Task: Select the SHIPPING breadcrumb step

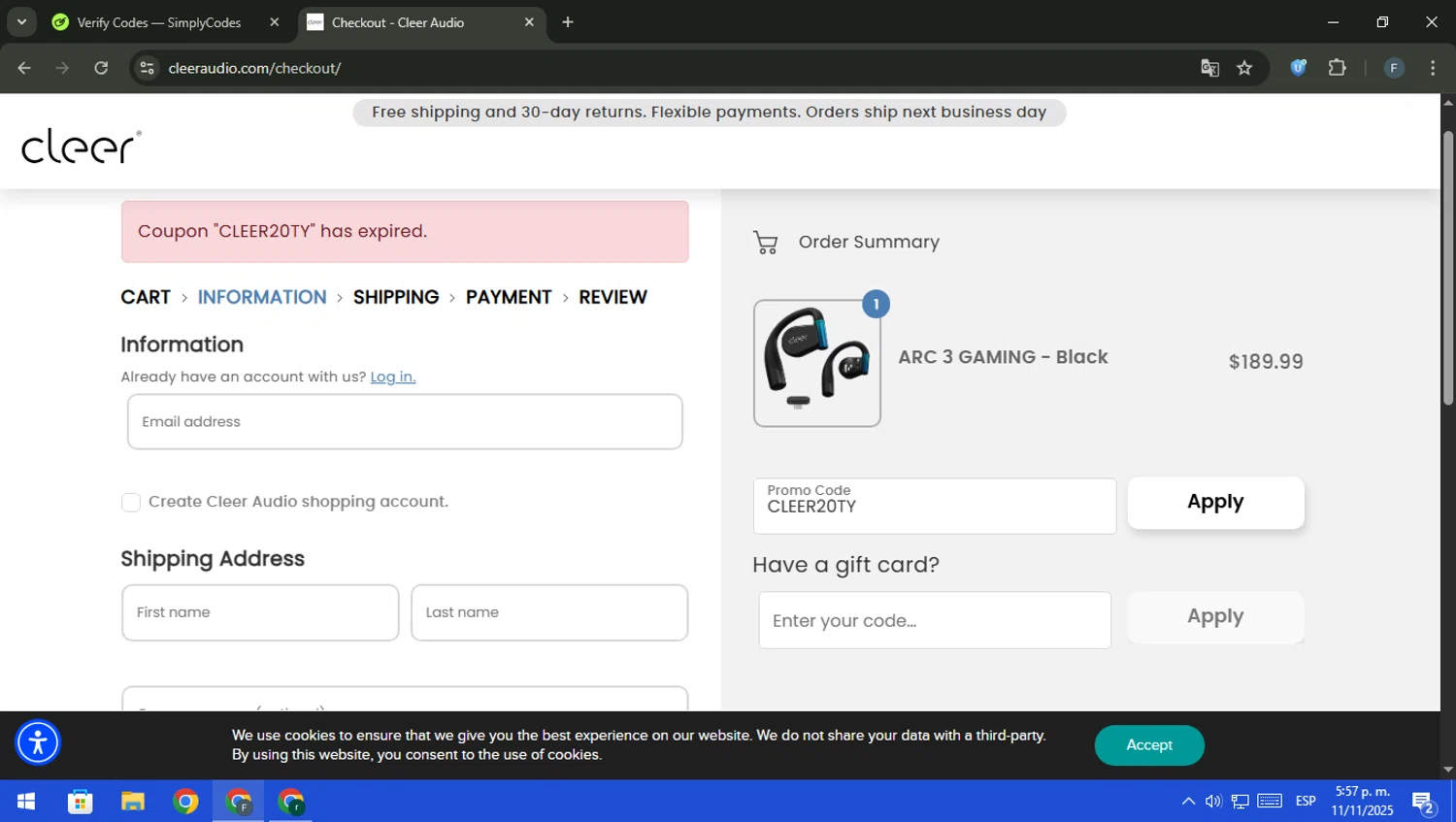Action: (x=396, y=297)
